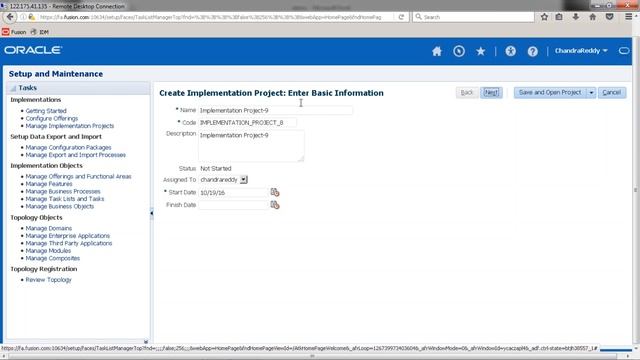Show bookmarks list icon in browser toolbar
Viewport: 640px width, 360px height.
point(559,17)
